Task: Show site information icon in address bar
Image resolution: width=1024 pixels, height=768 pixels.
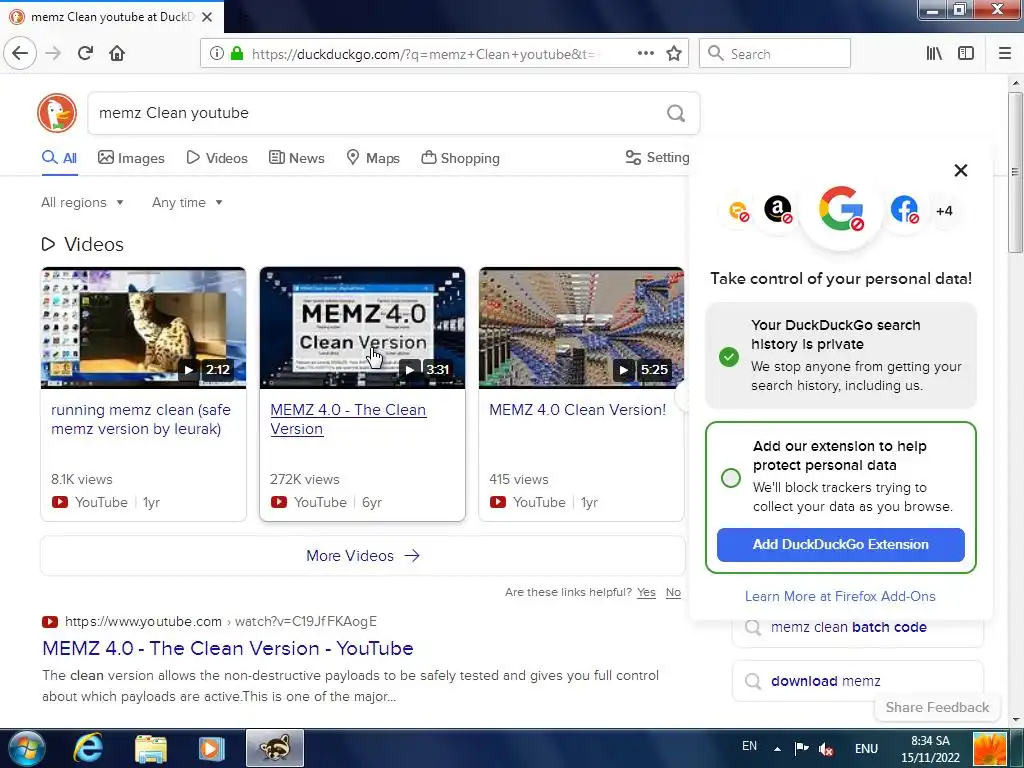Action: coord(217,54)
